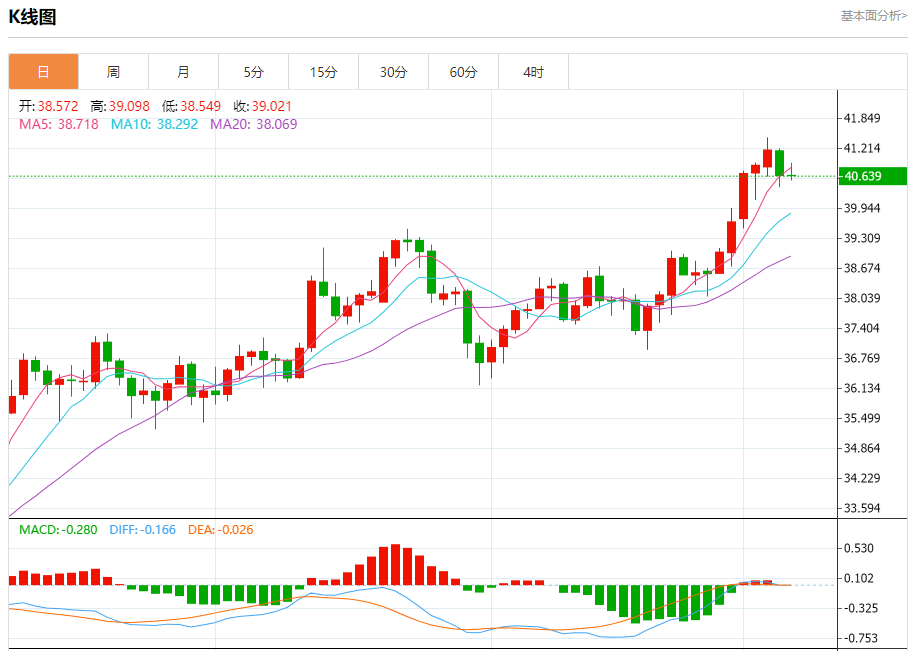Open the 5分 interval tab
916x651 pixels.
click(x=253, y=72)
